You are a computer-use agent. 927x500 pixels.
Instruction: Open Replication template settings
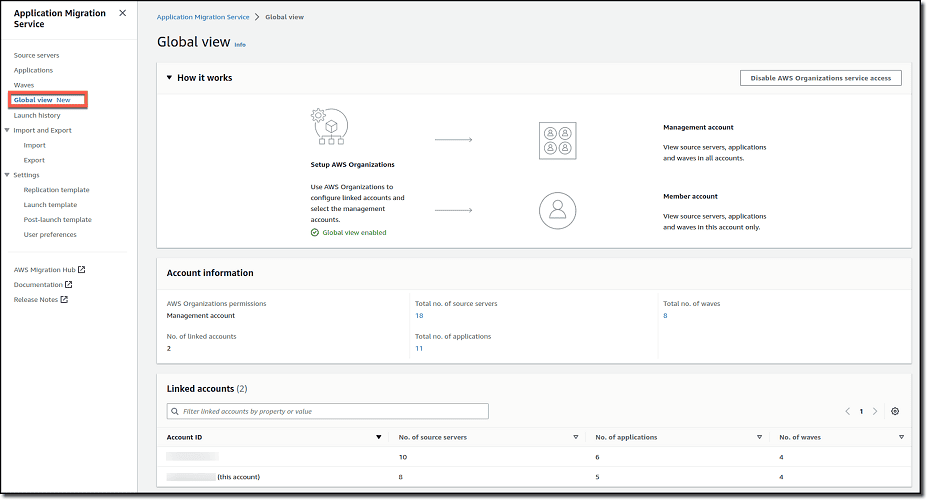coord(56,190)
